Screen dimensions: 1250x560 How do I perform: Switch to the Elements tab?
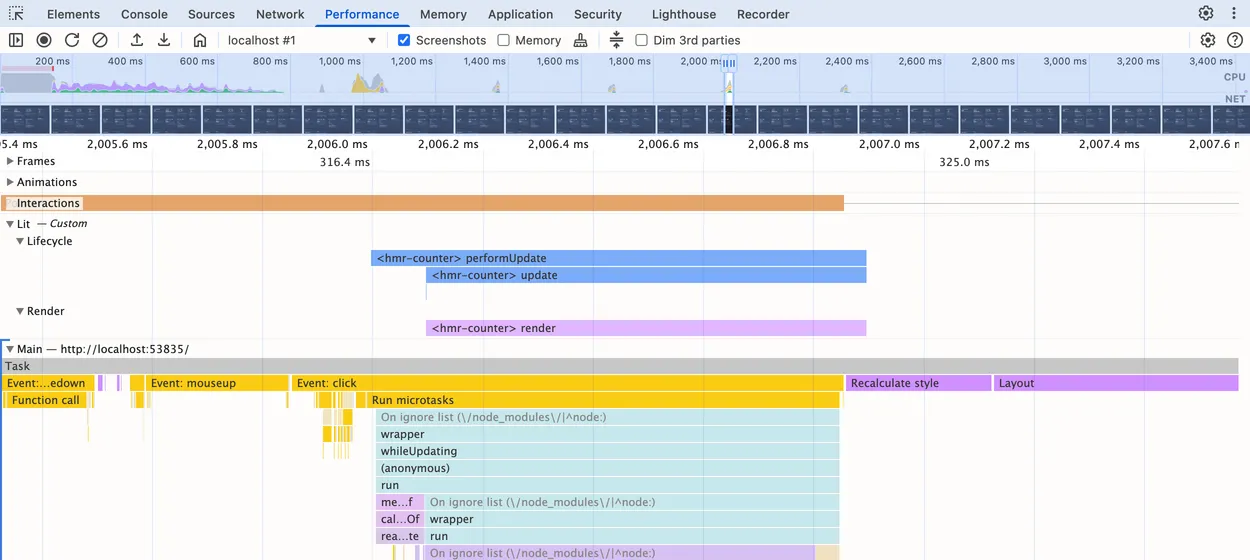(73, 14)
